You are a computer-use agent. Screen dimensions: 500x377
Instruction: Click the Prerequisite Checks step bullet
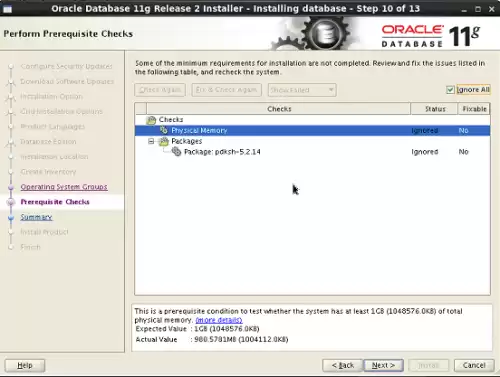pyautogui.click(x=11, y=202)
